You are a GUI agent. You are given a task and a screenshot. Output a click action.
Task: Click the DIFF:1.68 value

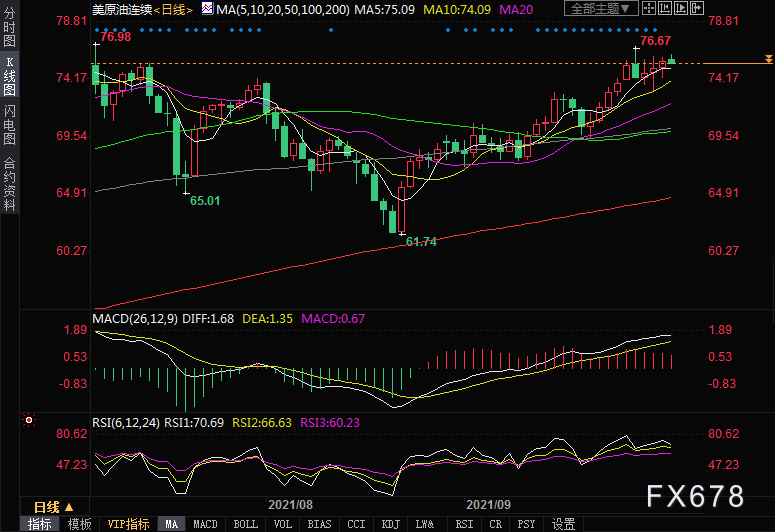pyautogui.click(x=208, y=318)
